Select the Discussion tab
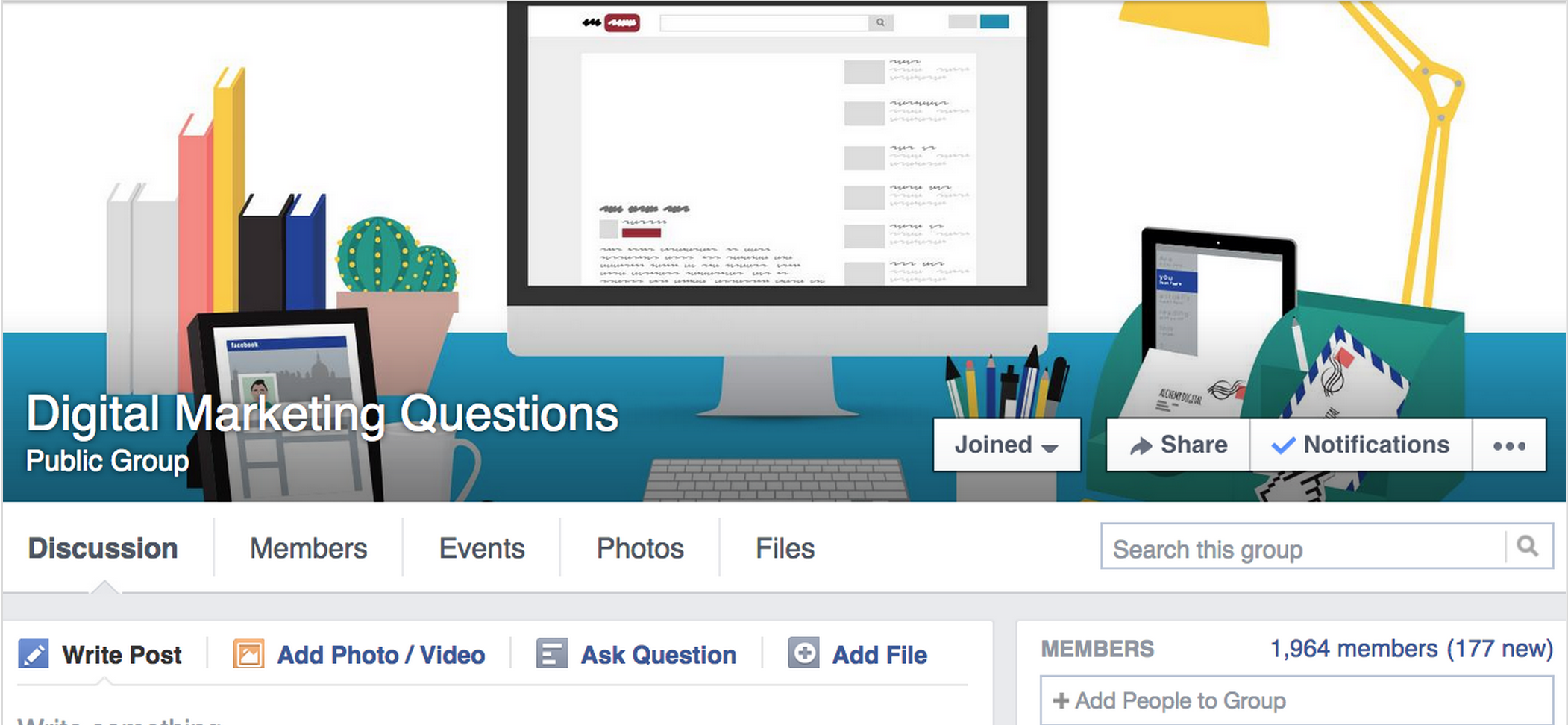Image resolution: width=1568 pixels, height=725 pixels. tap(103, 548)
